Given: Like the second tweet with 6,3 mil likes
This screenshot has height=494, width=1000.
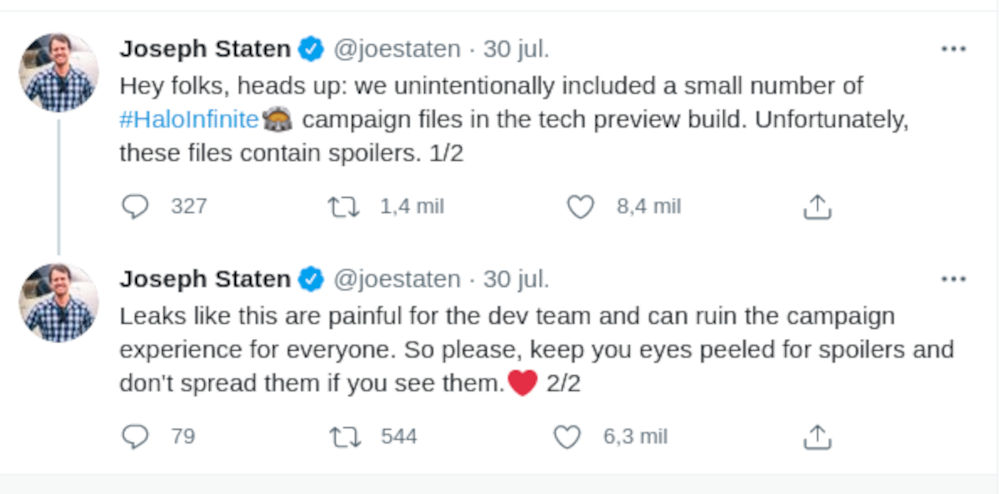Looking at the screenshot, I should 567,437.
